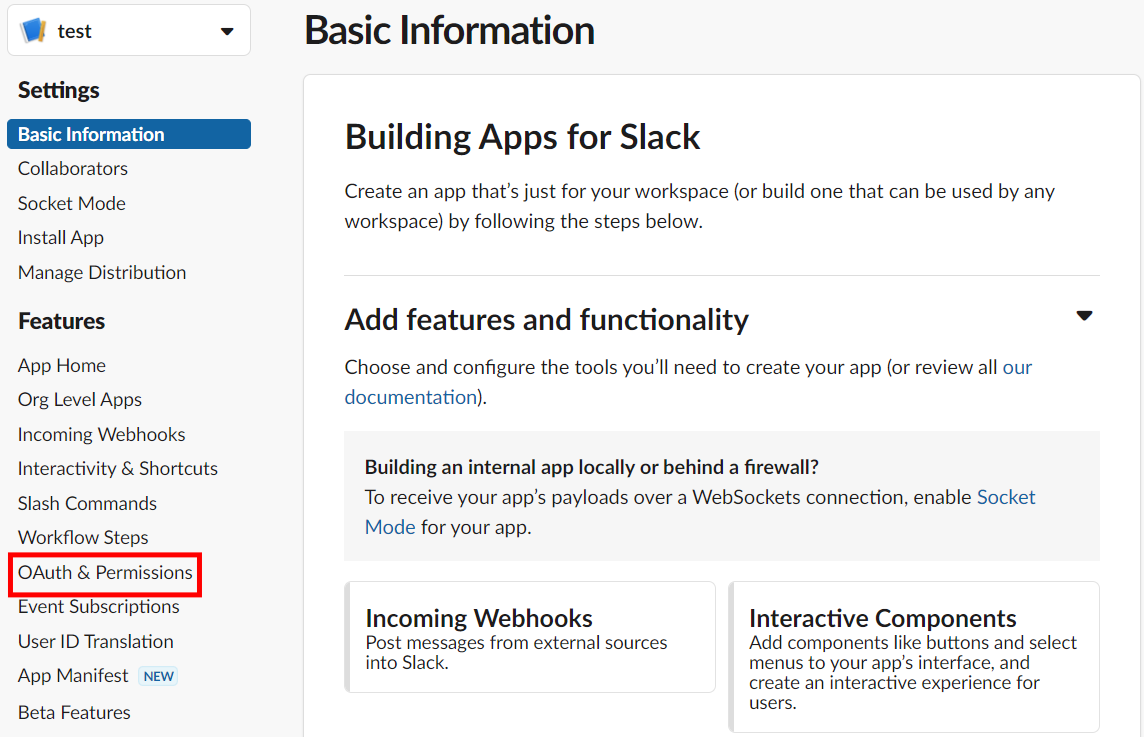Open the Interactive Components feature card
The height and width of the screenshot is (737, 1144).
pyautogui.click(x=914, y=657)
